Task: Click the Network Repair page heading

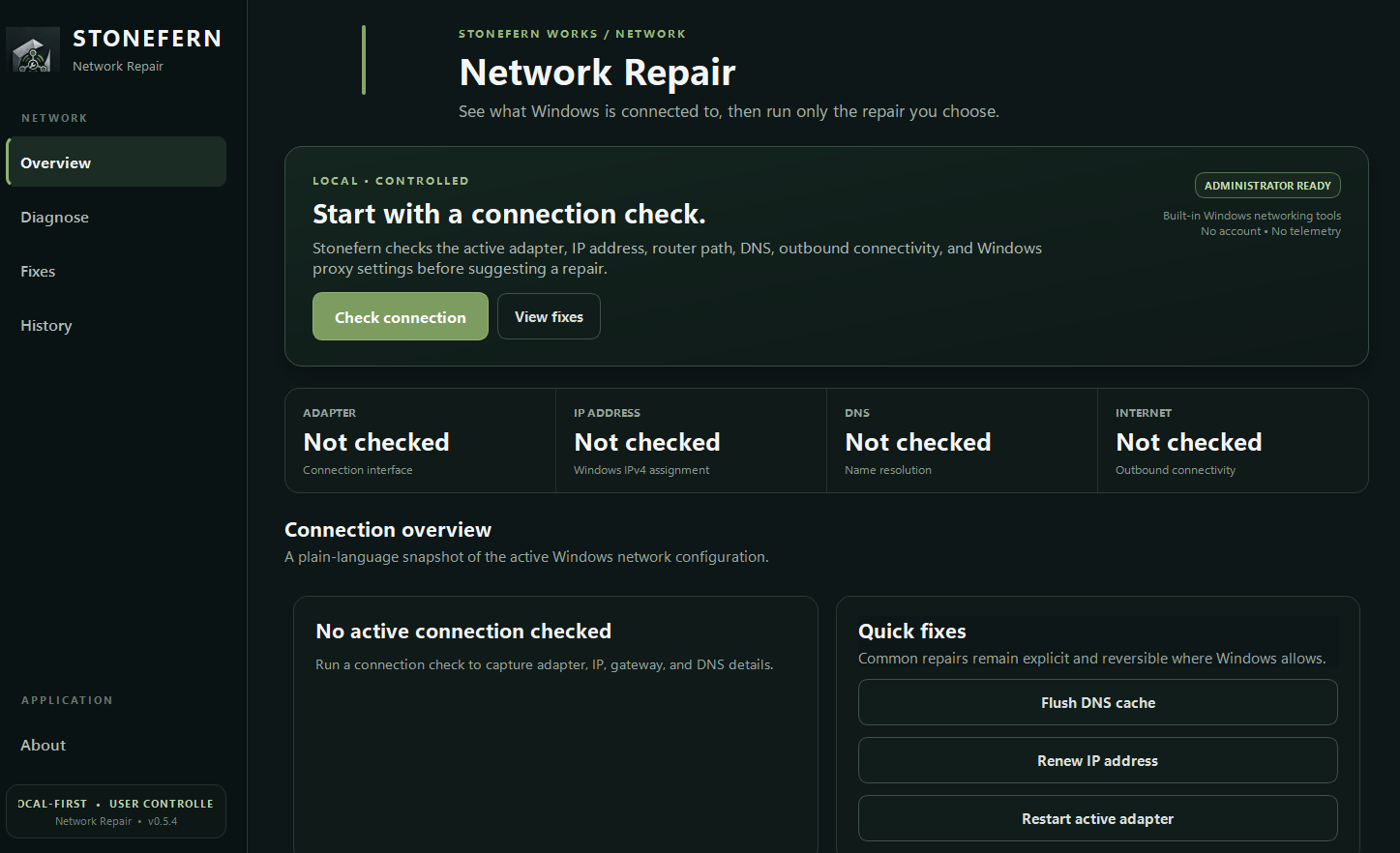Action: 597,73
